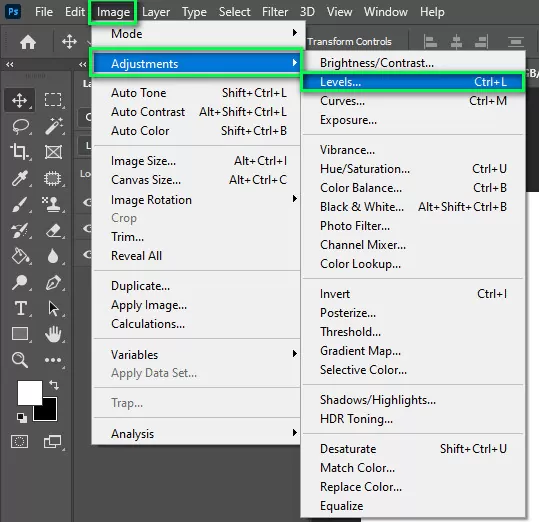Collapse the toolbox double-arrow
The image size is (539, 522).
10,64
